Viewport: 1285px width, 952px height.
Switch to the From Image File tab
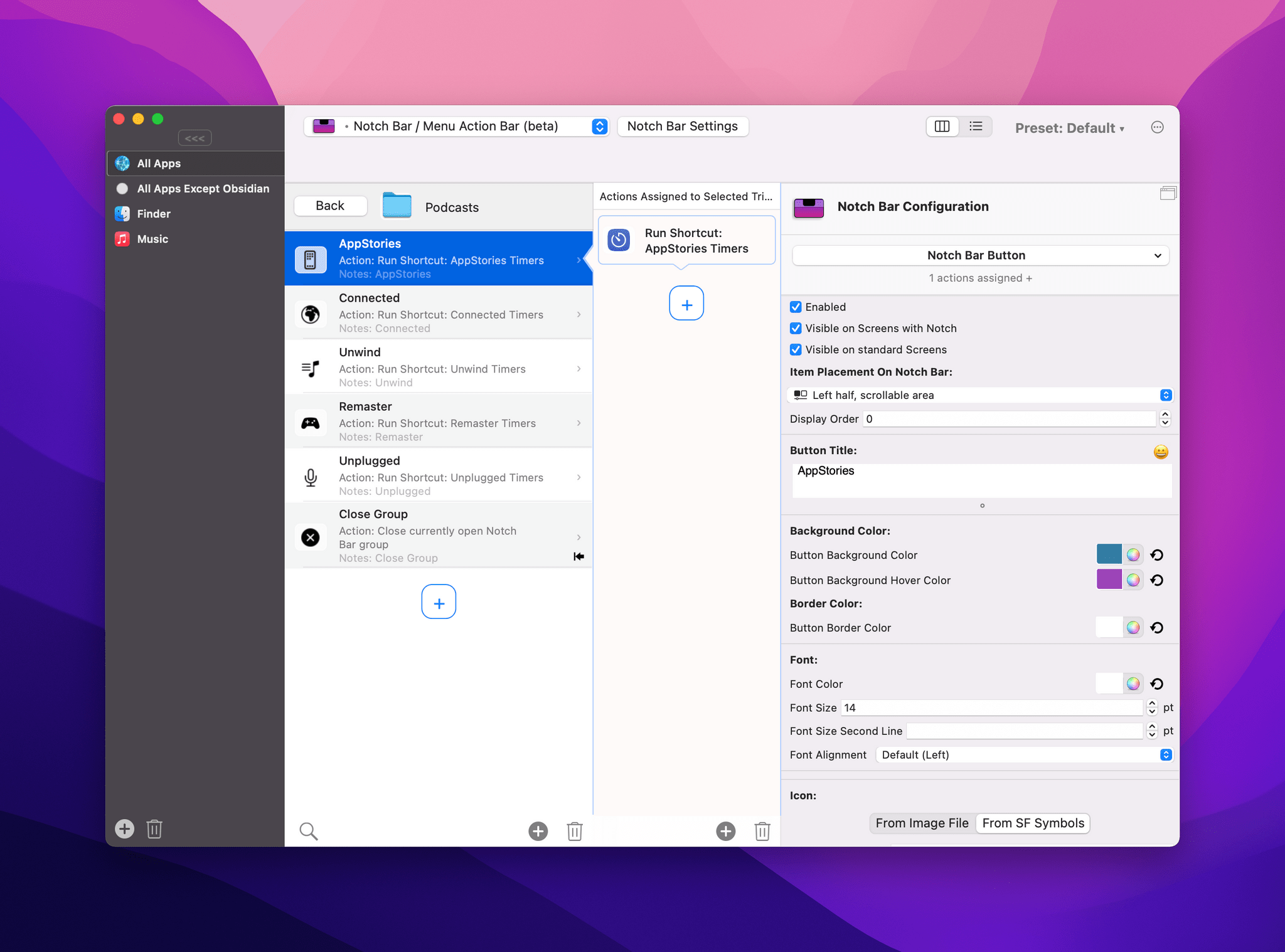[922, 823]
